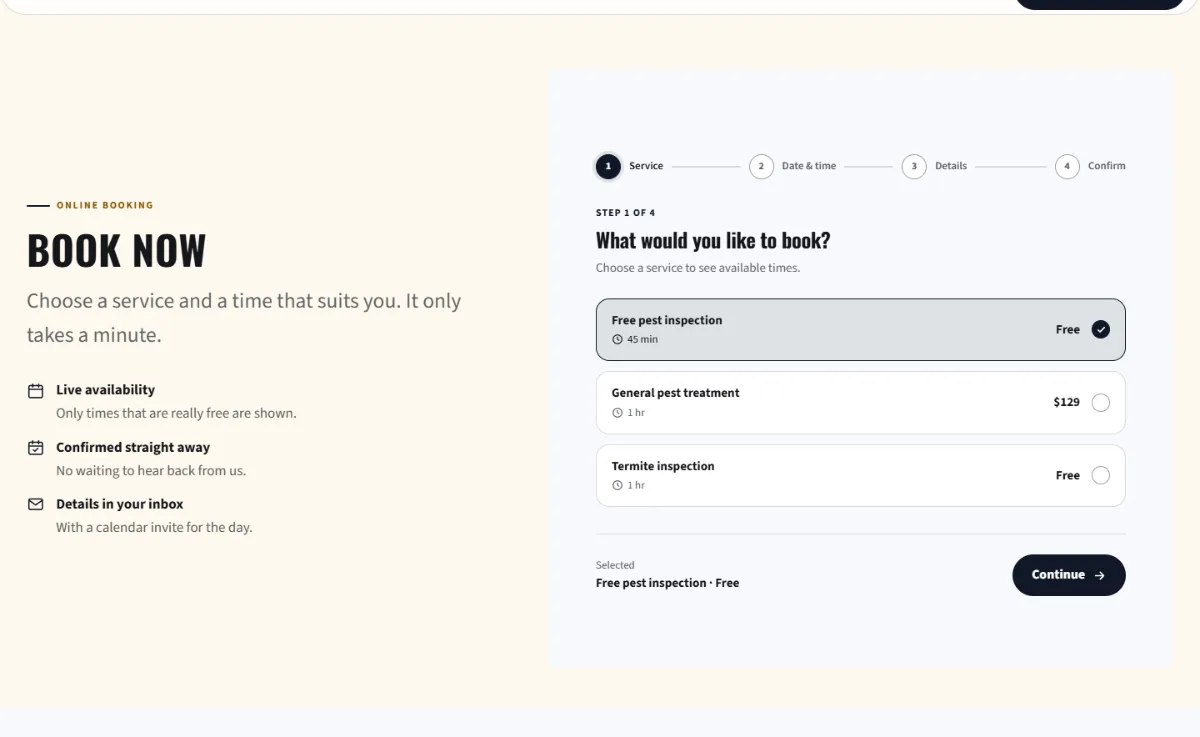Viewport: 1200px width, 737px height.
Task: Click the step 4 circle for Confirm
Action: tap(1067, 166)
